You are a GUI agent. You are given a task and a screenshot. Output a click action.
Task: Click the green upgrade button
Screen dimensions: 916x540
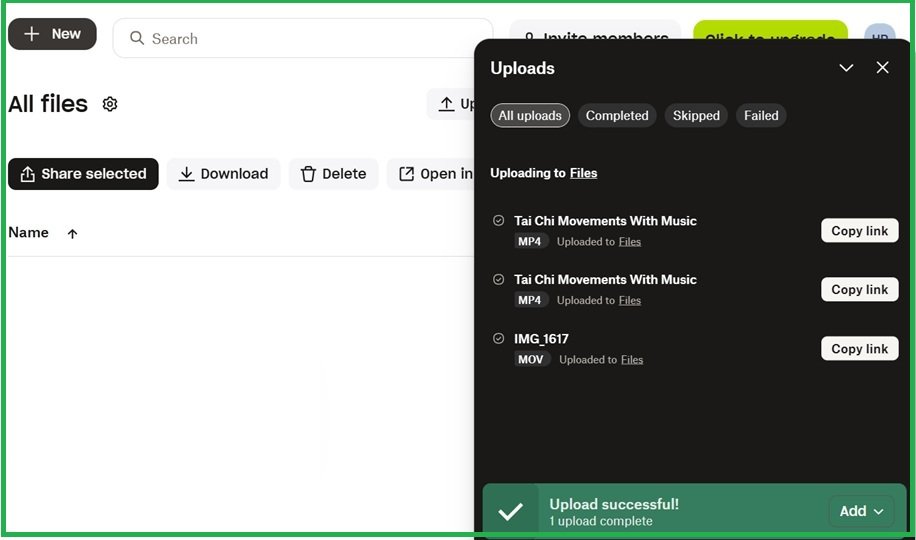click(770, 30)
